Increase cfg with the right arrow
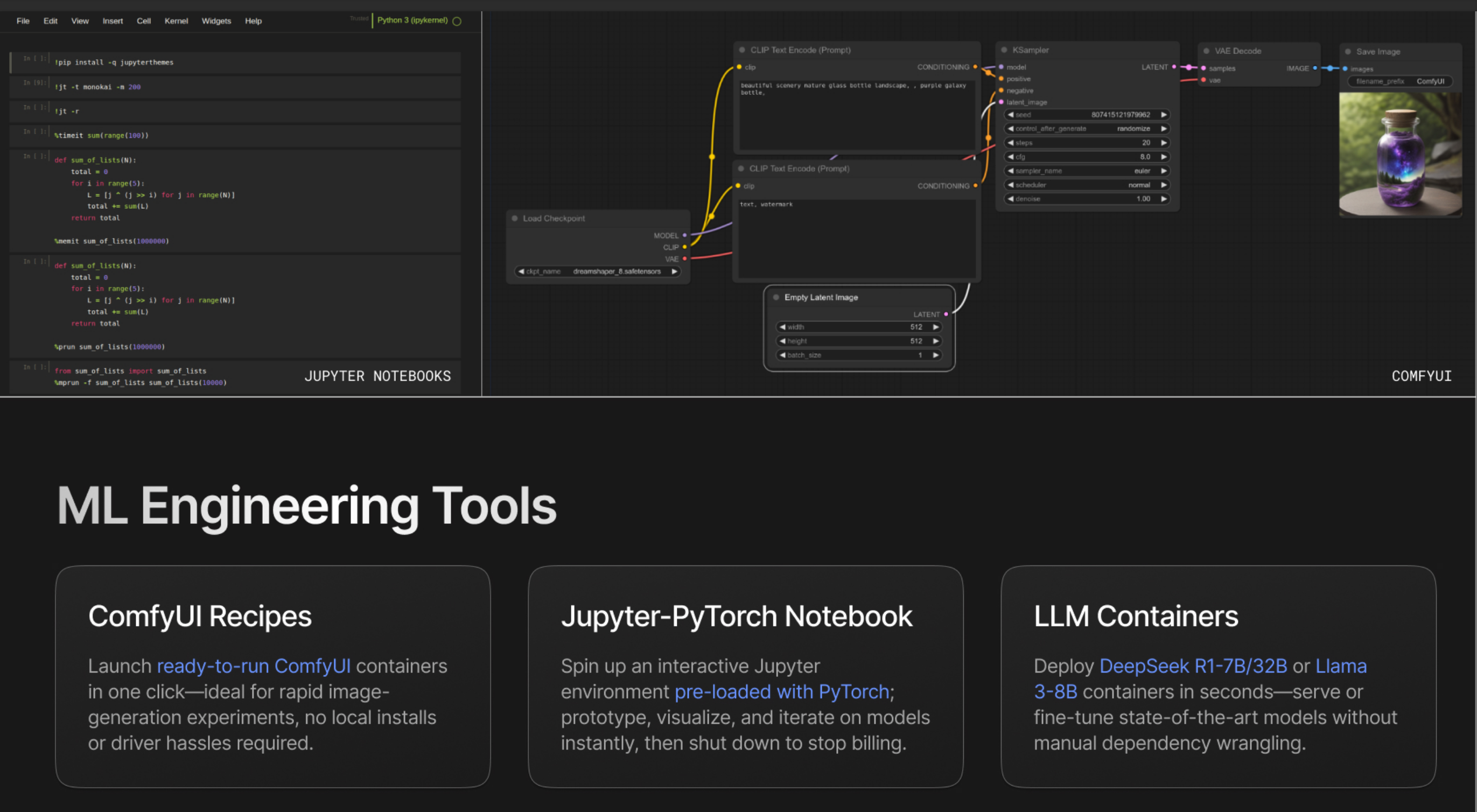 [x=1164, y=157]
